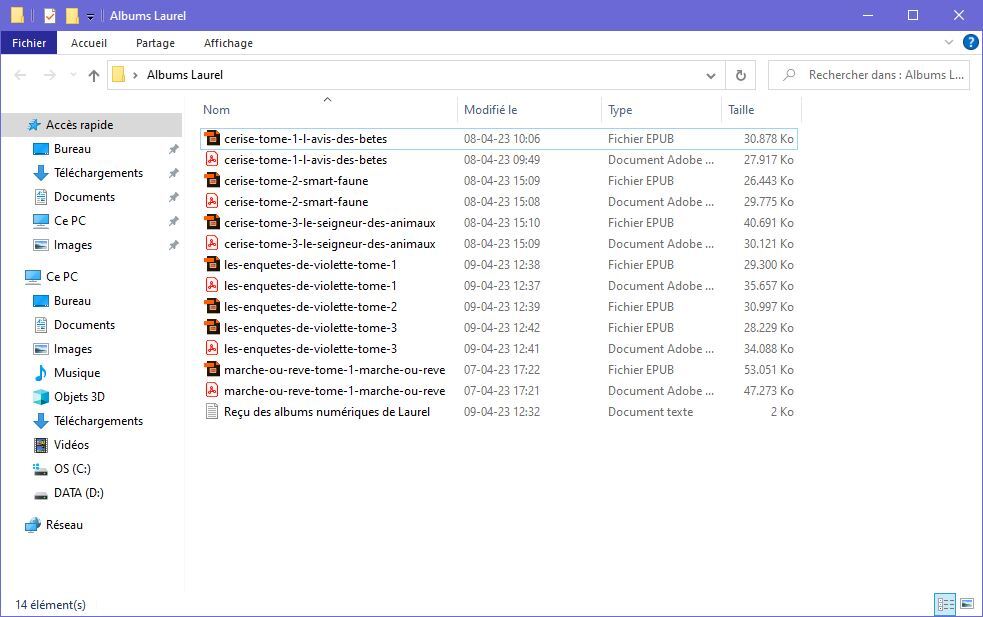Click the 40.691 Ko size cell

click(769, 223)
